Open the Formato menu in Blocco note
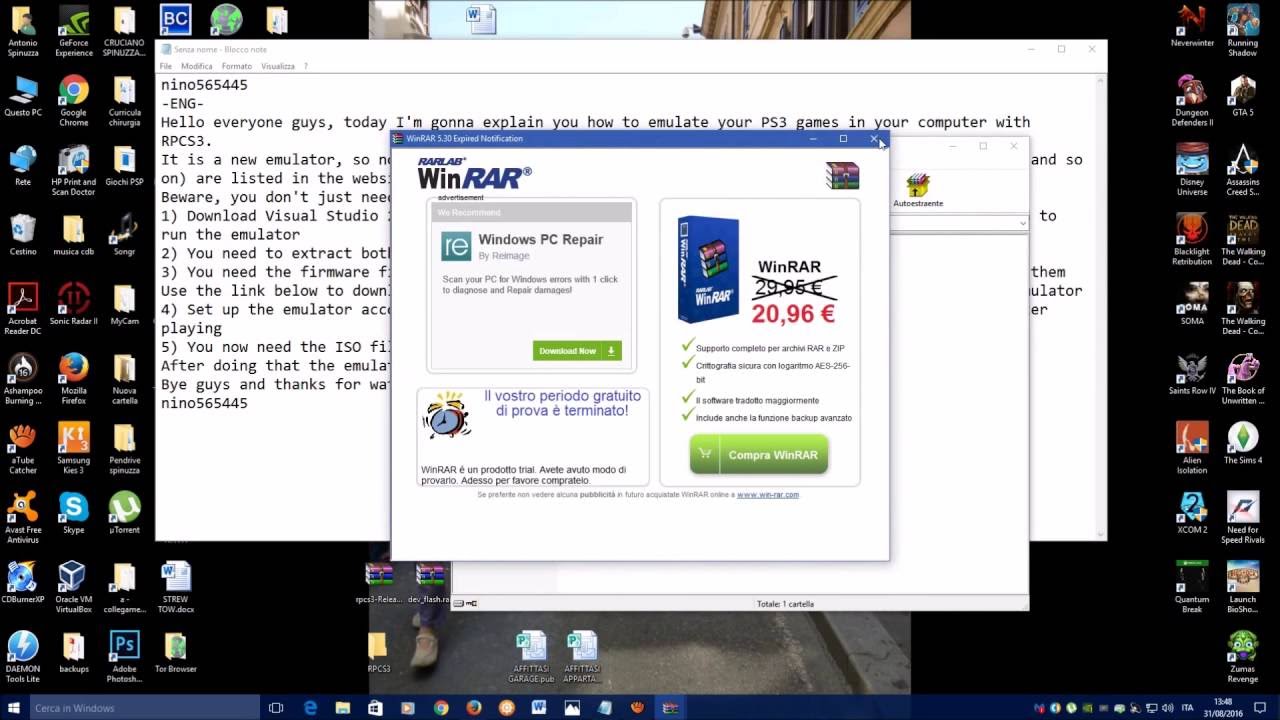The image size is (1280, 720). point(237,66)
